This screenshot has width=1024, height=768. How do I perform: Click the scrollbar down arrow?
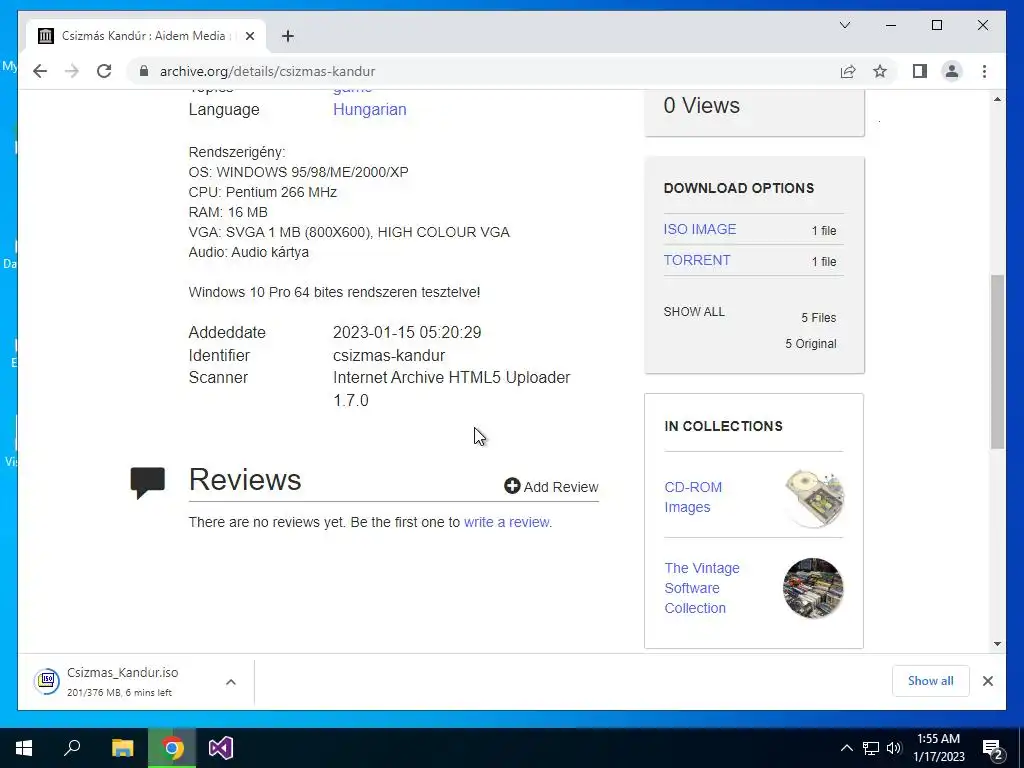[997, 644]
